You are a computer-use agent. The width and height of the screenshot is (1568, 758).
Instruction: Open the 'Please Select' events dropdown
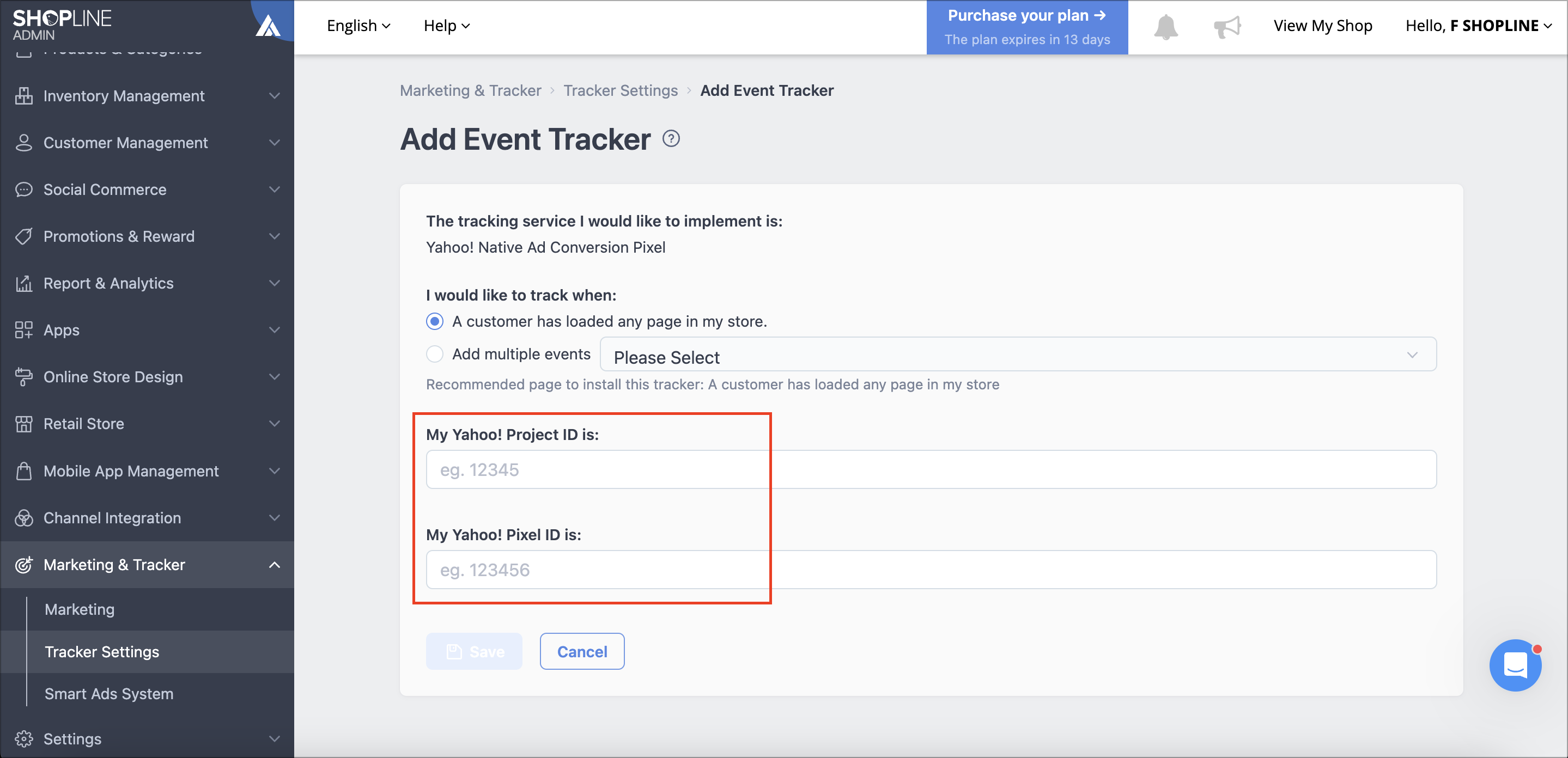pos(1018,354)
